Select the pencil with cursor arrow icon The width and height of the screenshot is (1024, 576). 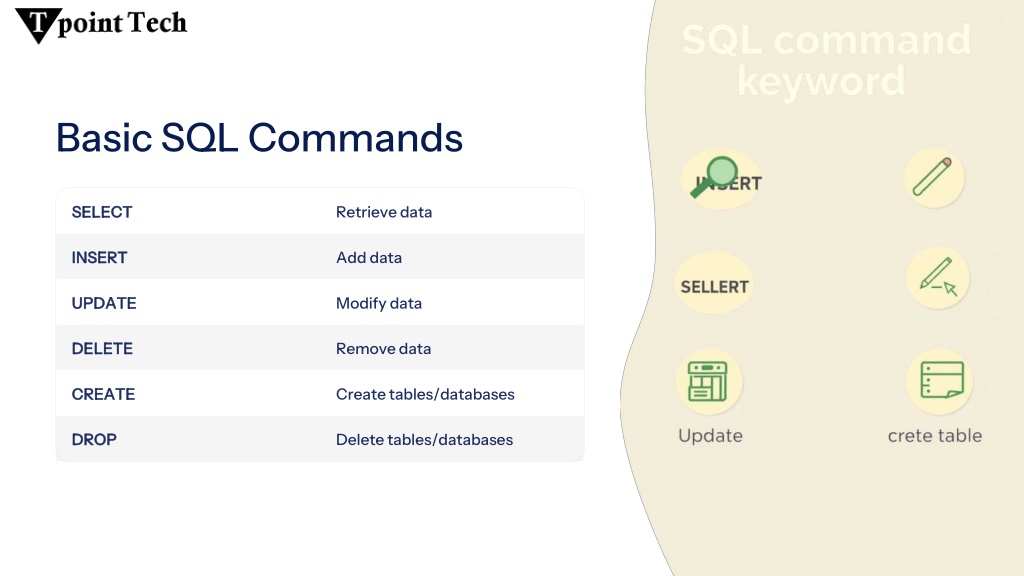coord(938,278)
